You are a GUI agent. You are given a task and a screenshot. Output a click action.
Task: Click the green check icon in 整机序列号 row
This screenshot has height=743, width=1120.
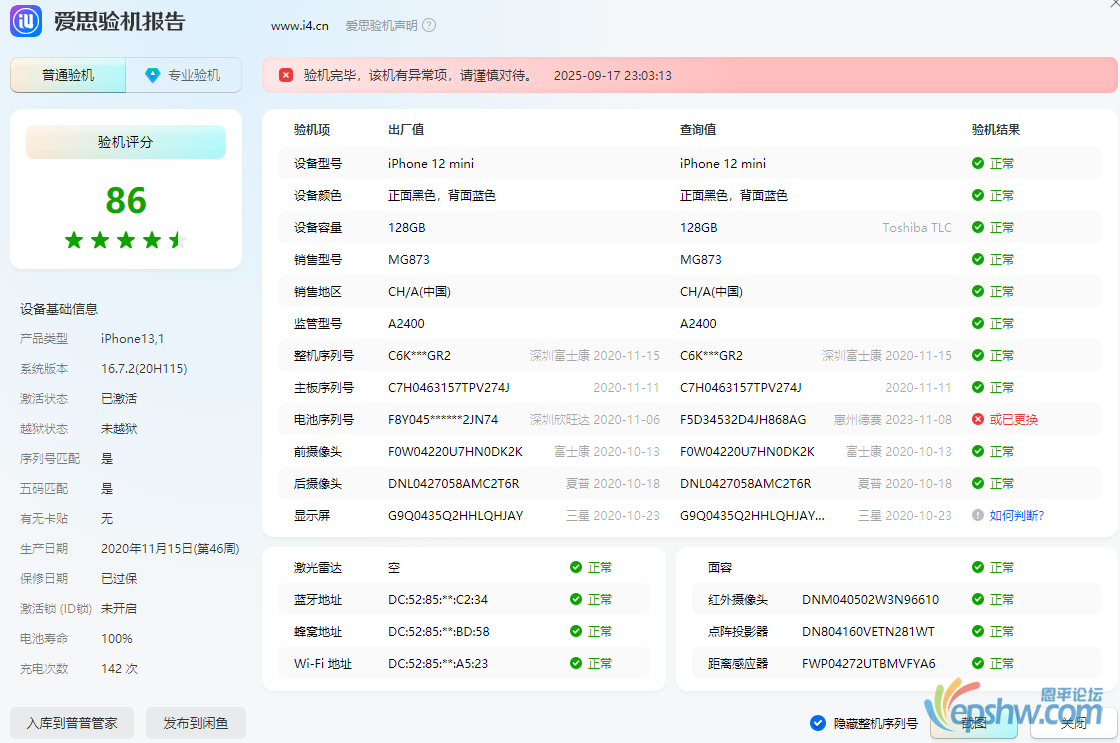point(978,355)
